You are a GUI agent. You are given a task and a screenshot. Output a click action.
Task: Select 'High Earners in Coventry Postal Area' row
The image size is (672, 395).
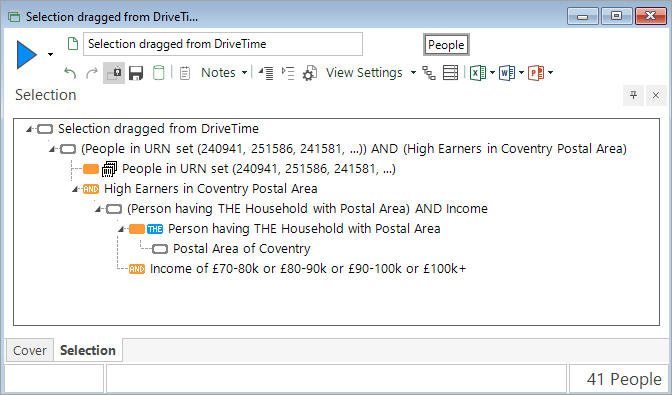point(210,189)
